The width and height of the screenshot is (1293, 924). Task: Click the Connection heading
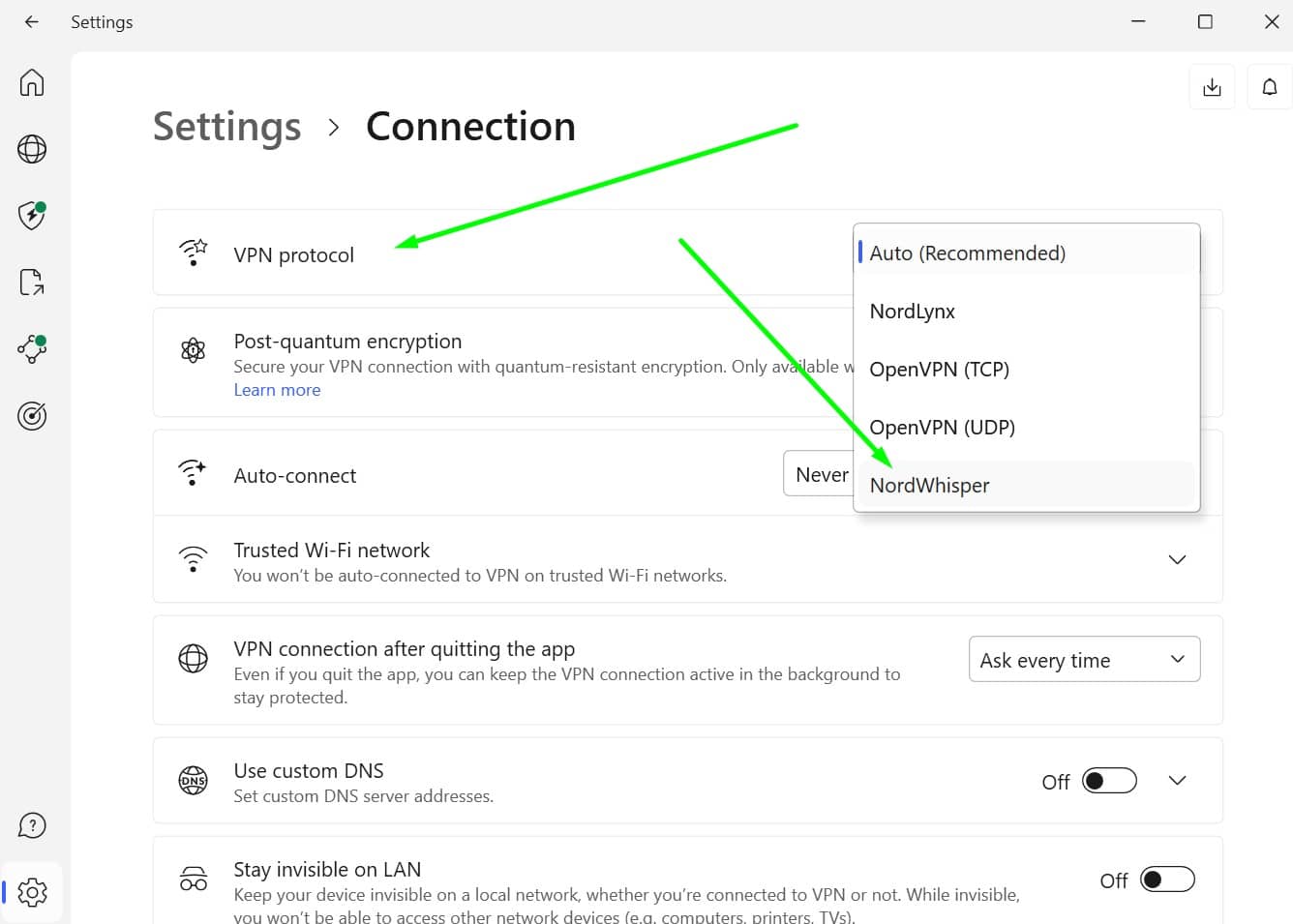coord(471,127)
